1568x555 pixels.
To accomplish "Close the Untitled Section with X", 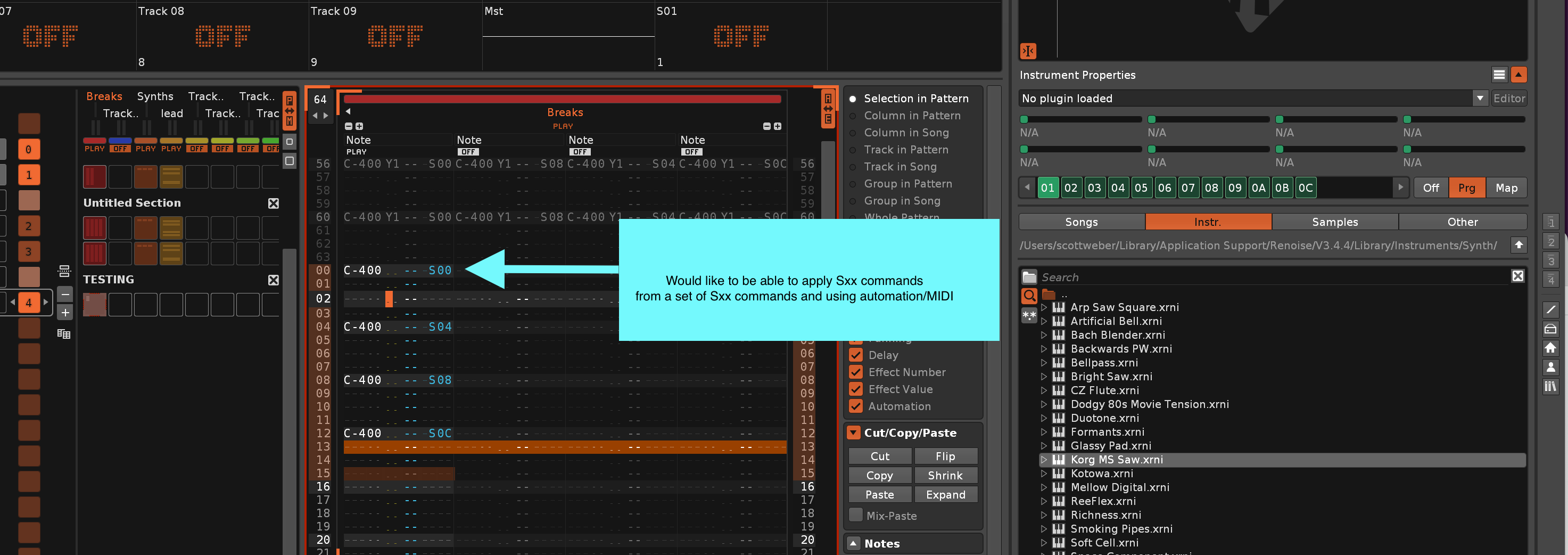I will pyautogui.click(x=273, y=203).
